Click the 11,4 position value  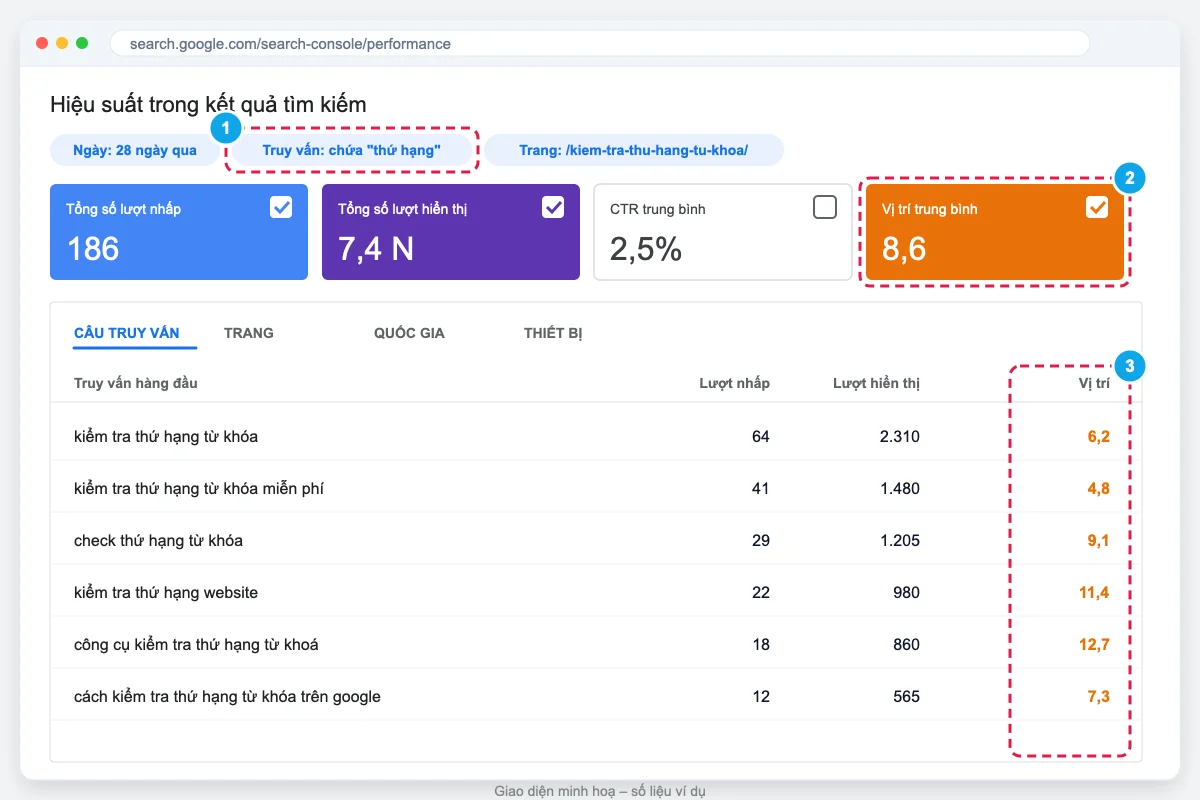1094,592
